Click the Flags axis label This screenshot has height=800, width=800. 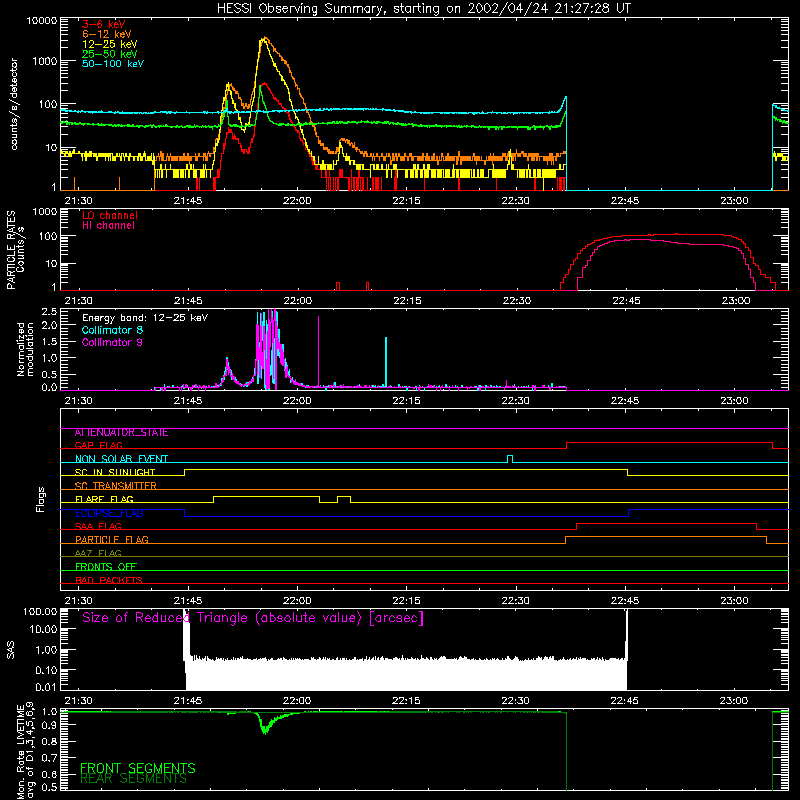[41, 499]
